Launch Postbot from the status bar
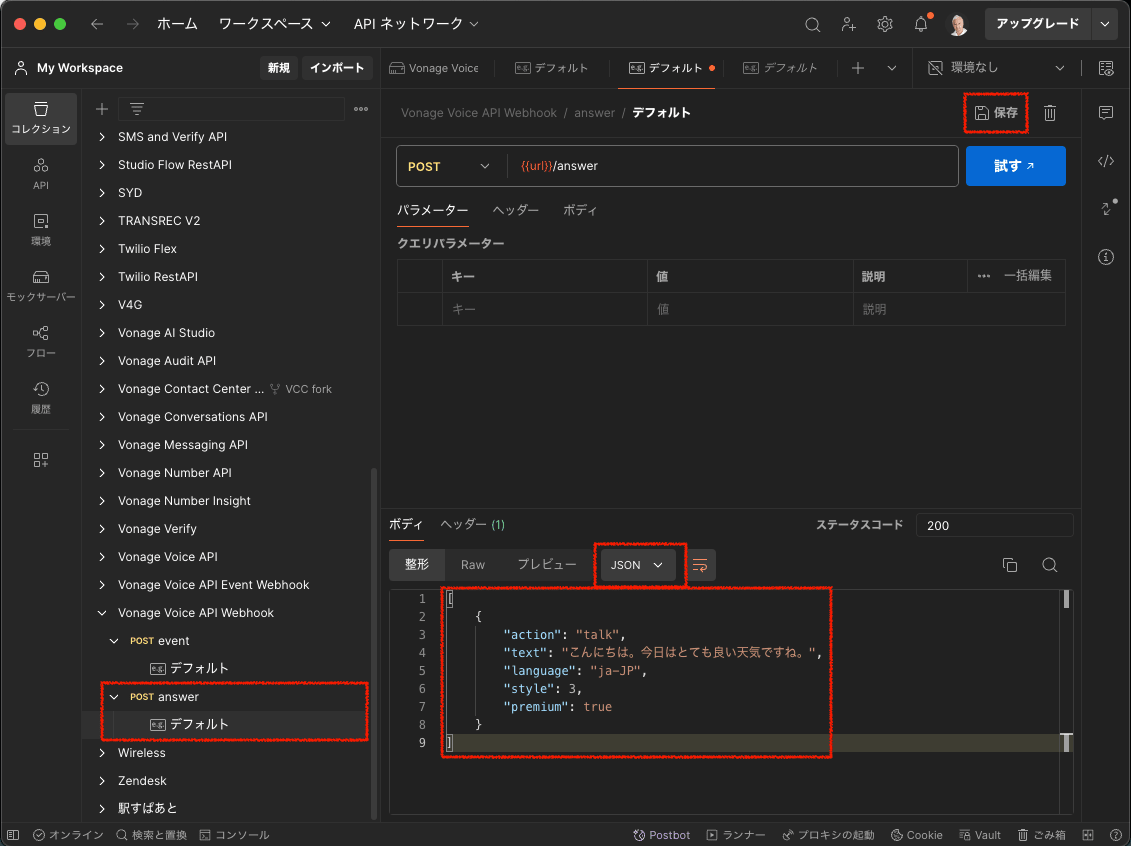The width and height of the screenshot is (1131, 846). coord(661,834)
